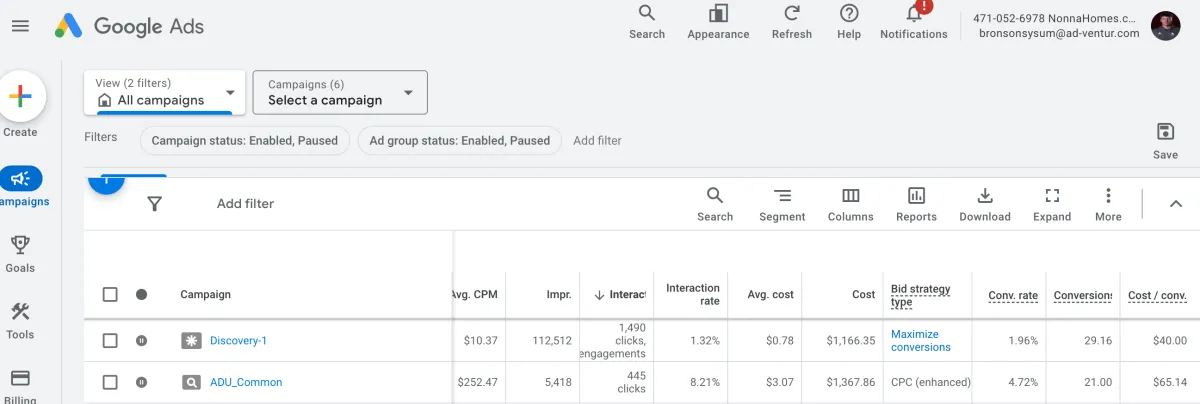This screenshot has height=404, width=1200.
Task: Sort by the Conversions column header
Action: (x=1083, y=295)
